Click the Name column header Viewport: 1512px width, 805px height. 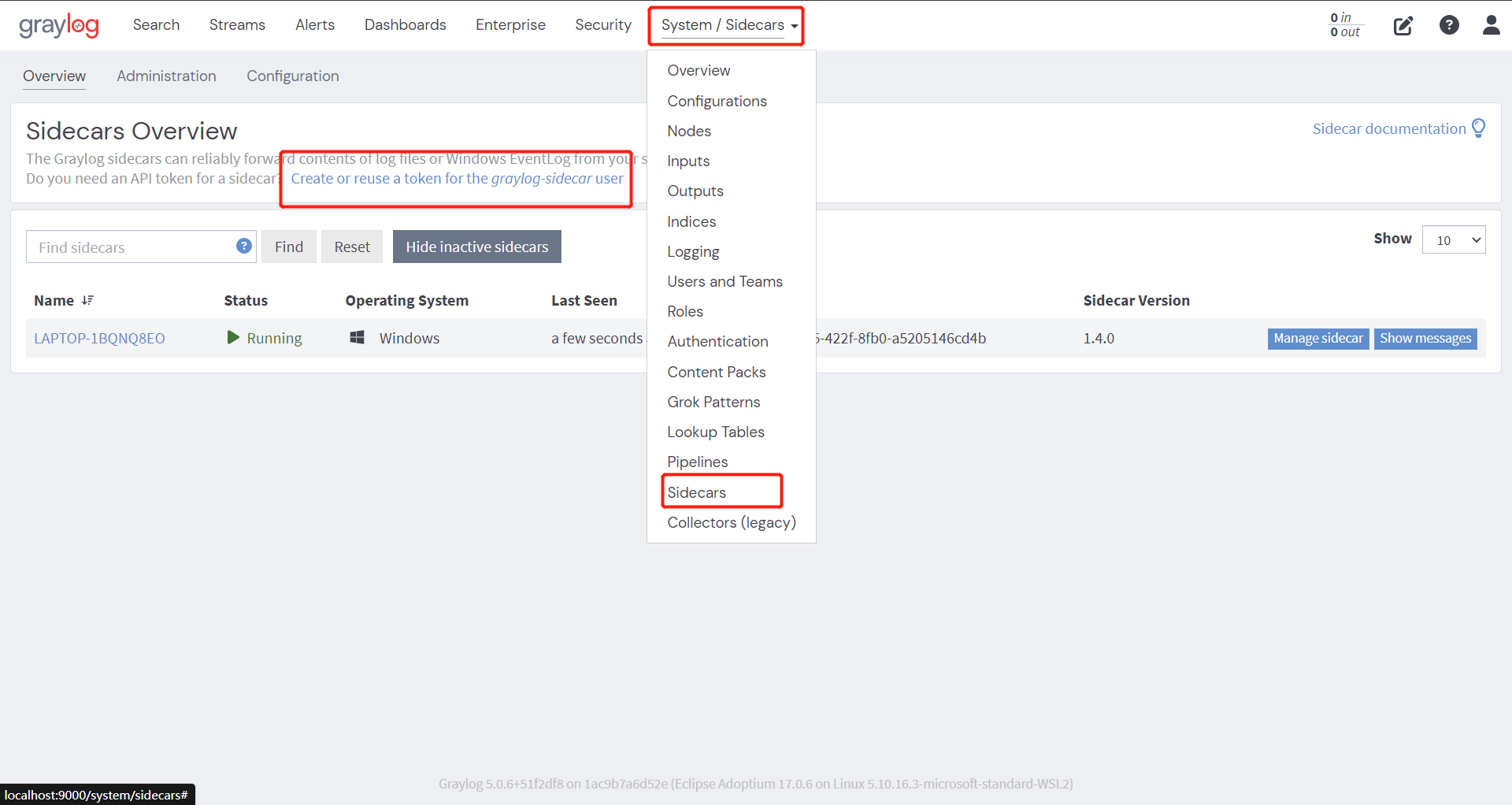[54, 300]
